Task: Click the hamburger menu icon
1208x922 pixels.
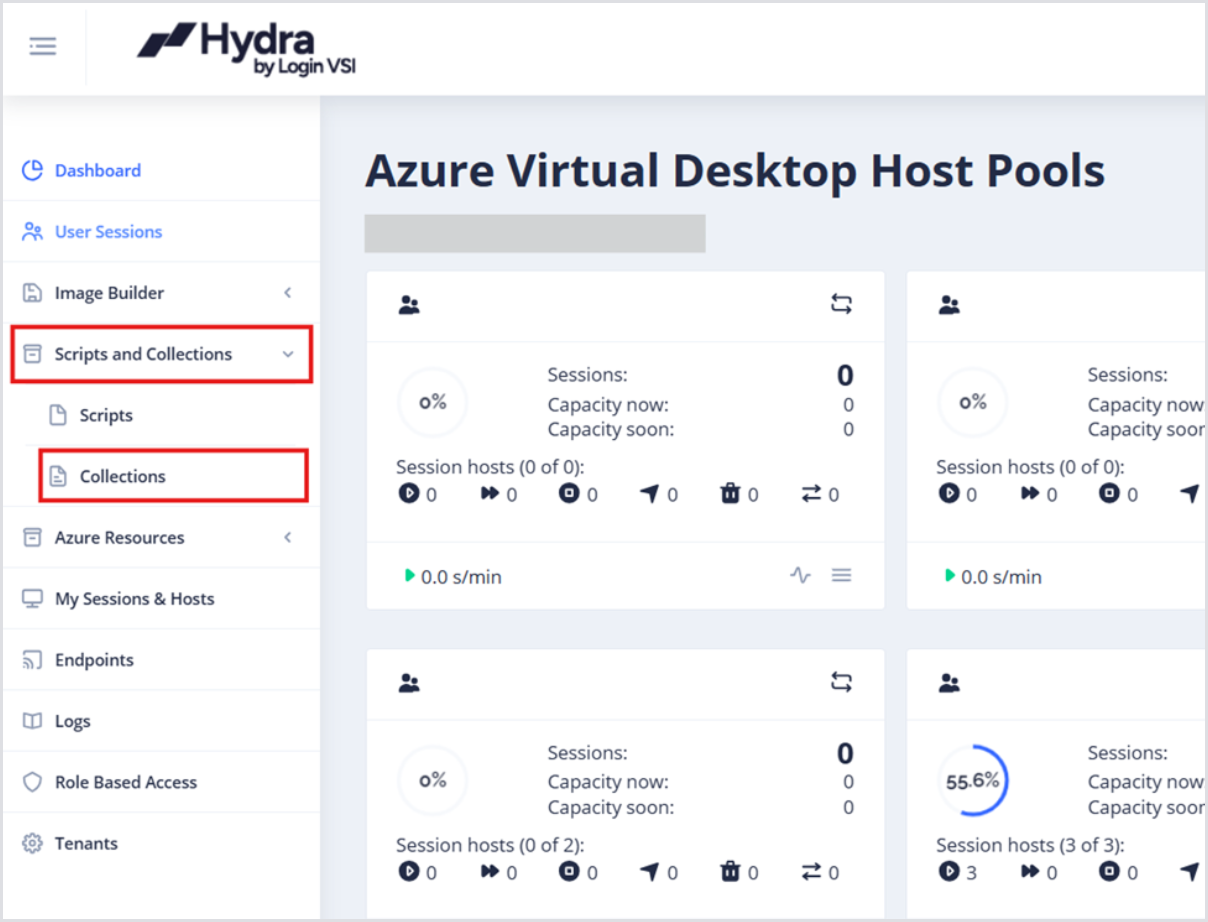Action: tap(43, 47)
